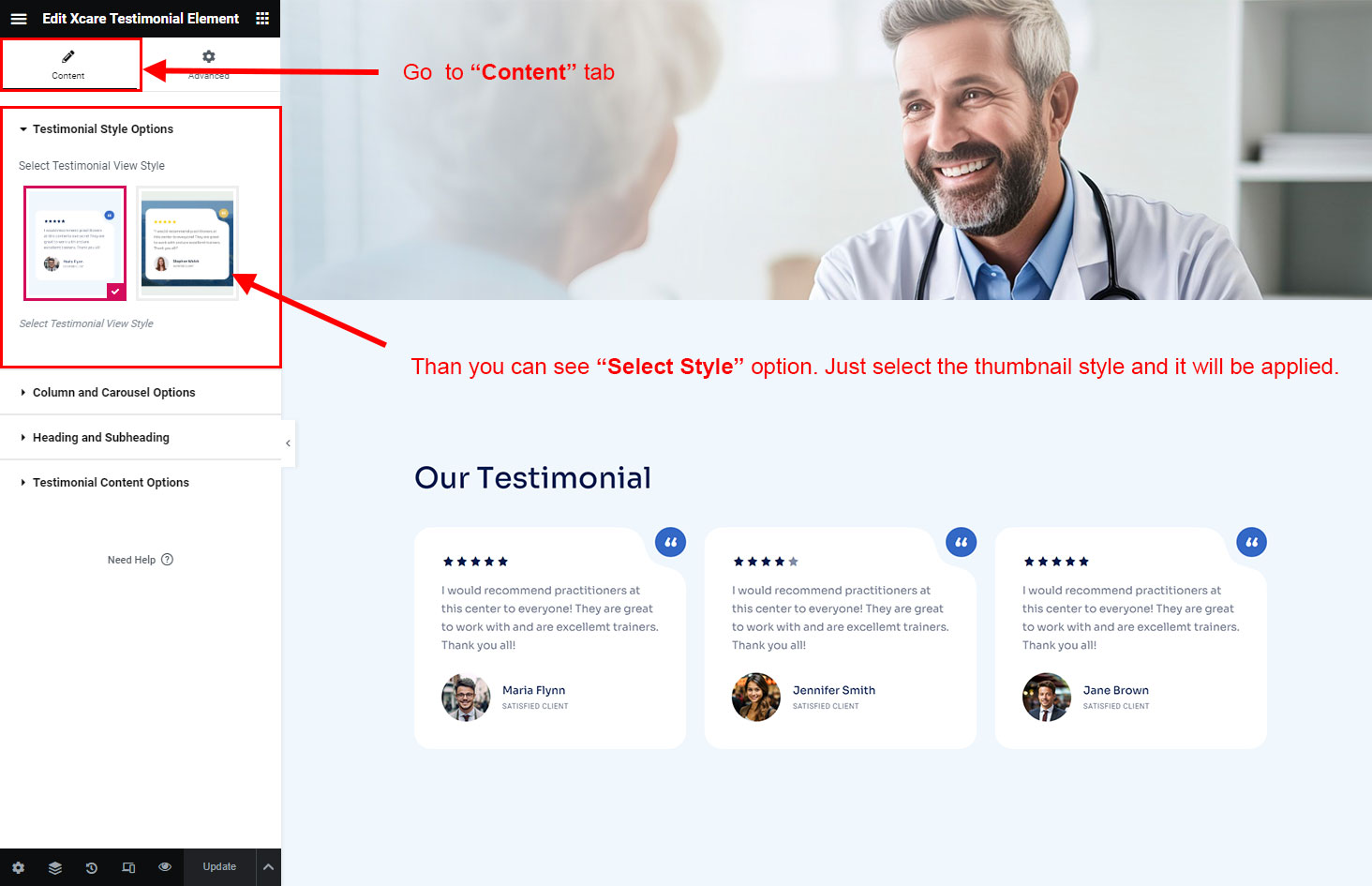Expand Column and Carousel Options section
Screen dimensions: 1372x886
(x=113, y=393)
